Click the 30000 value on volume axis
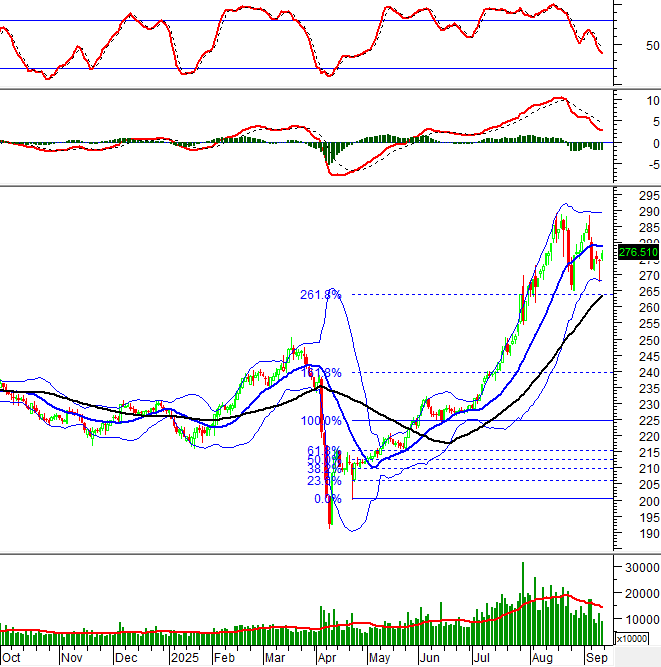The image size is (661, 667). pos(637,568)
